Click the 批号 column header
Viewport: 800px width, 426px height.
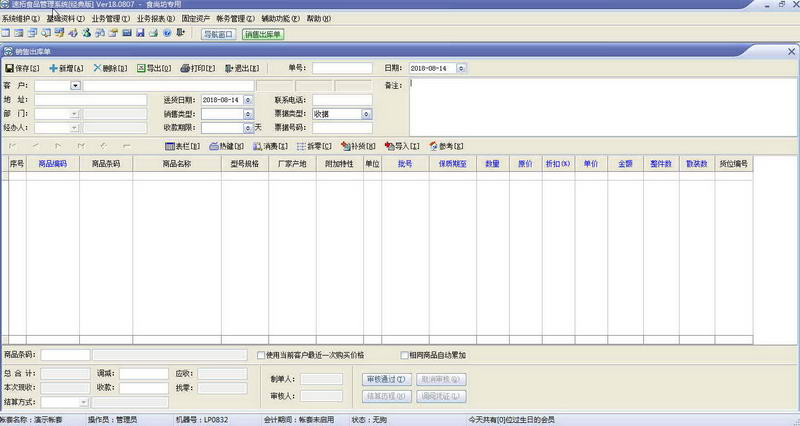pyautogui.click(x=405, y=164)
